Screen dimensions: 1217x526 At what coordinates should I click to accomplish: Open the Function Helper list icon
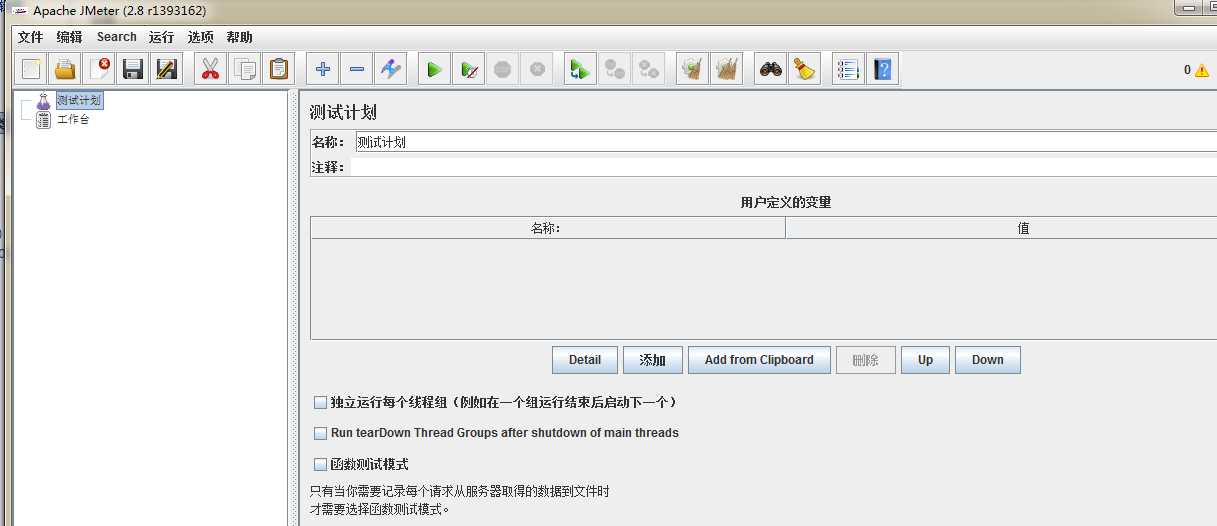click(848, 69)
